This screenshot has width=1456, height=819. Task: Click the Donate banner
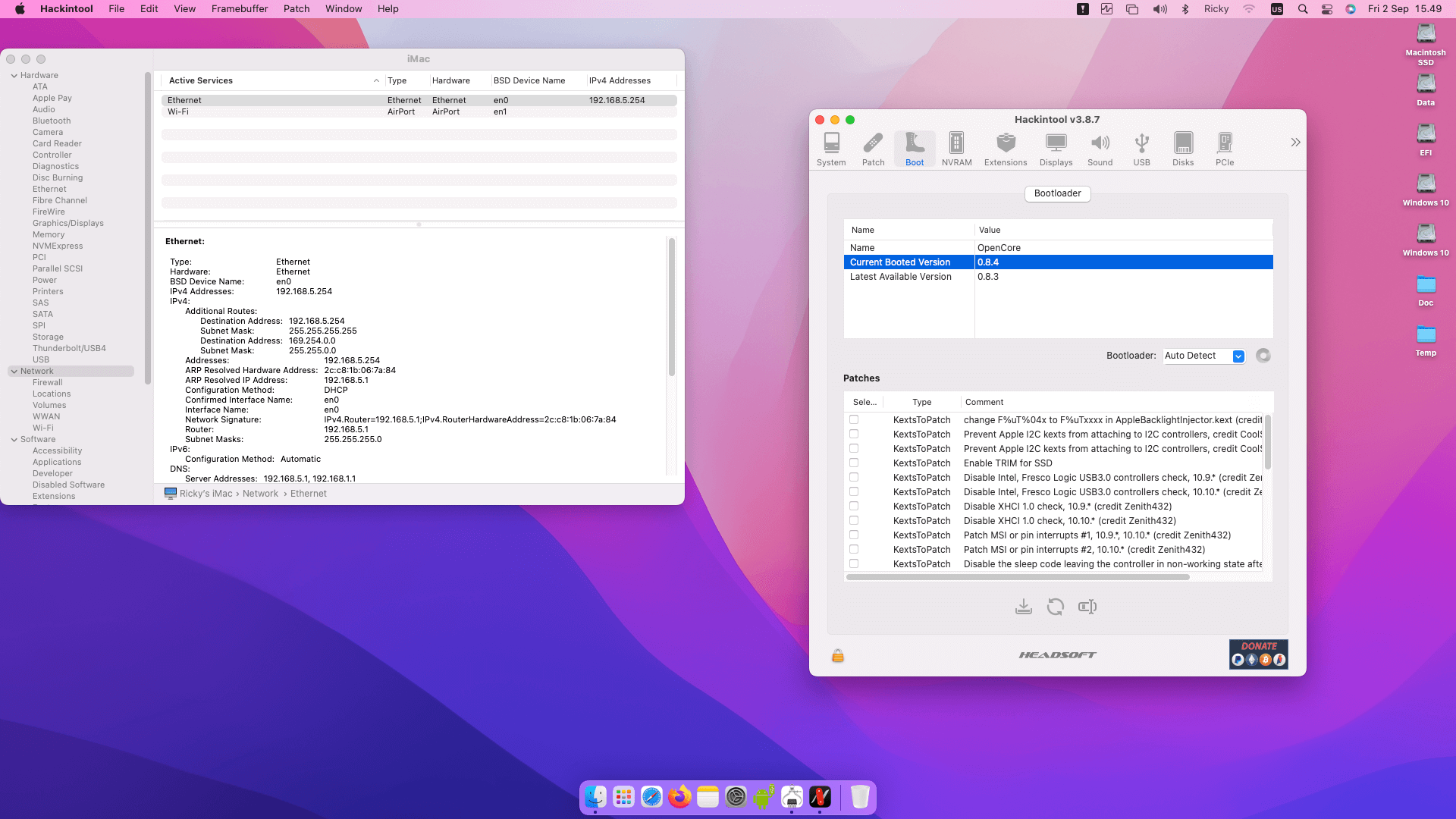(x=1258, y=654)
